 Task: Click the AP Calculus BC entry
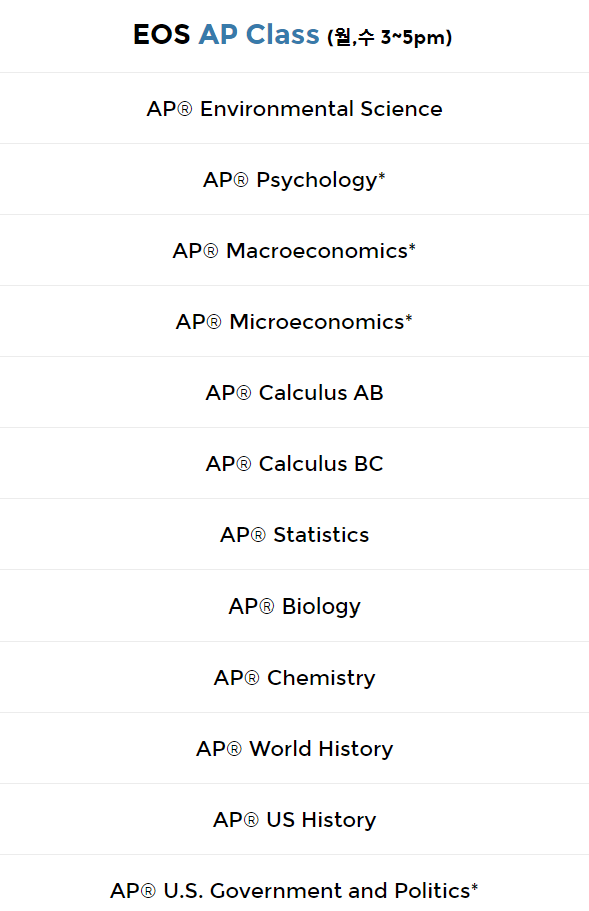(x=294, y=464)
